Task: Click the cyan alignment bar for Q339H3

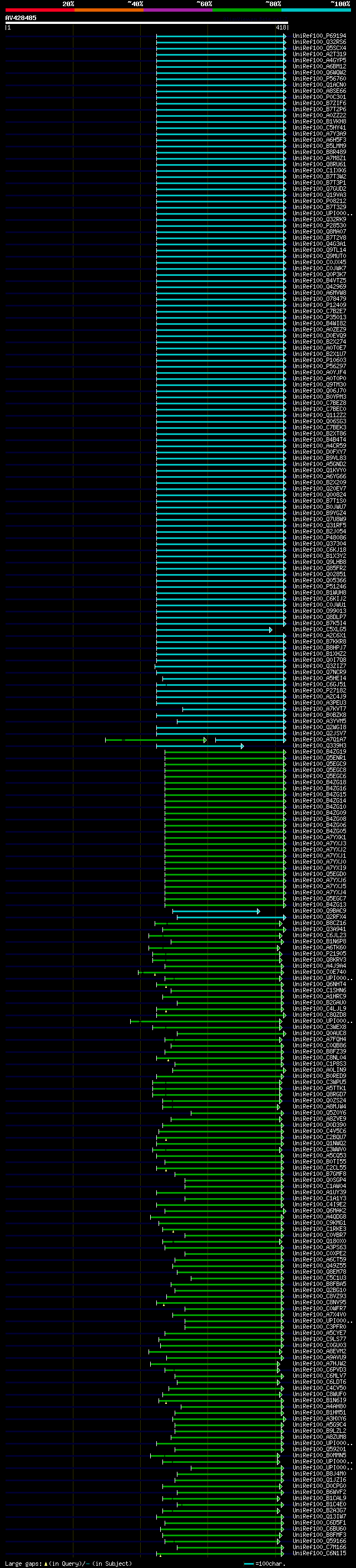Action: pos(200,746)
